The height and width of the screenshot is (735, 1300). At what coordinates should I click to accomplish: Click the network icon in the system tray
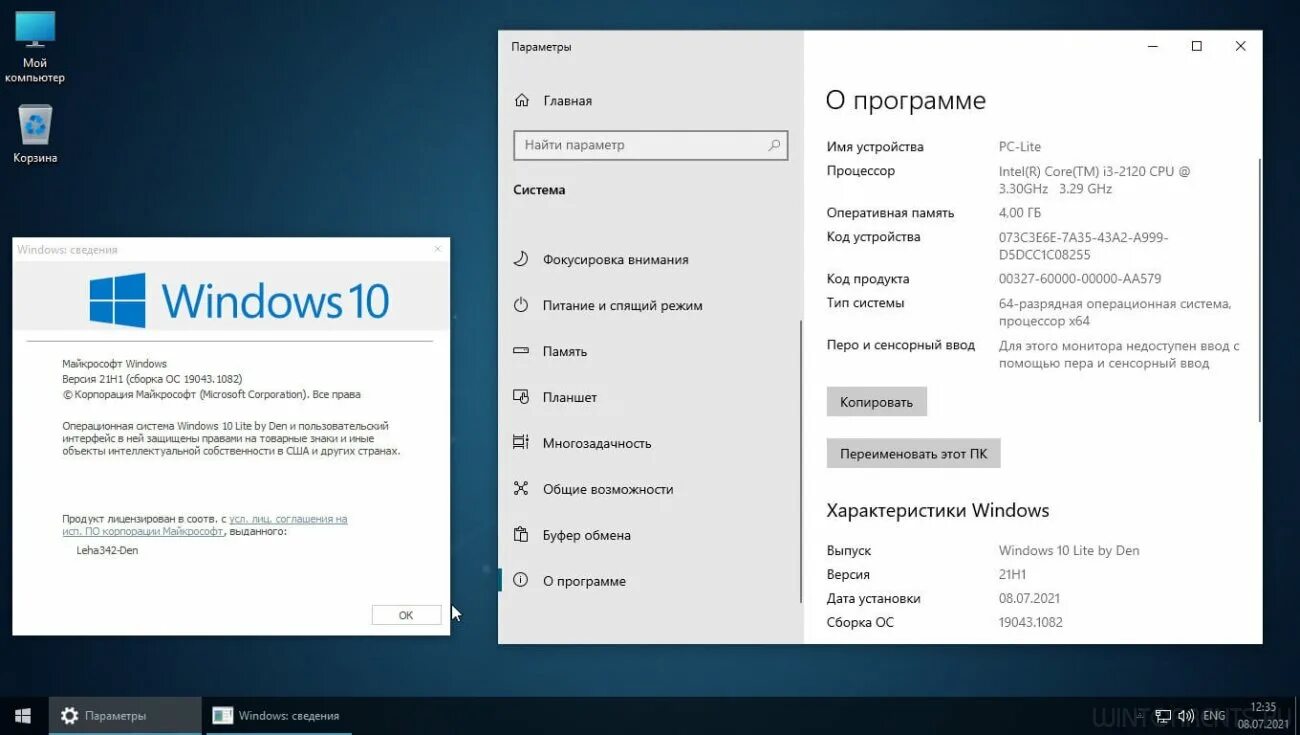pyautogui.click(x=1163, y=716)
